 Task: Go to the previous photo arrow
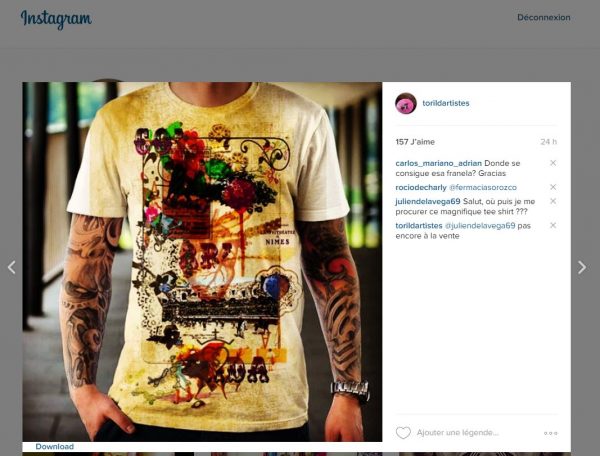tap(11, 267)
